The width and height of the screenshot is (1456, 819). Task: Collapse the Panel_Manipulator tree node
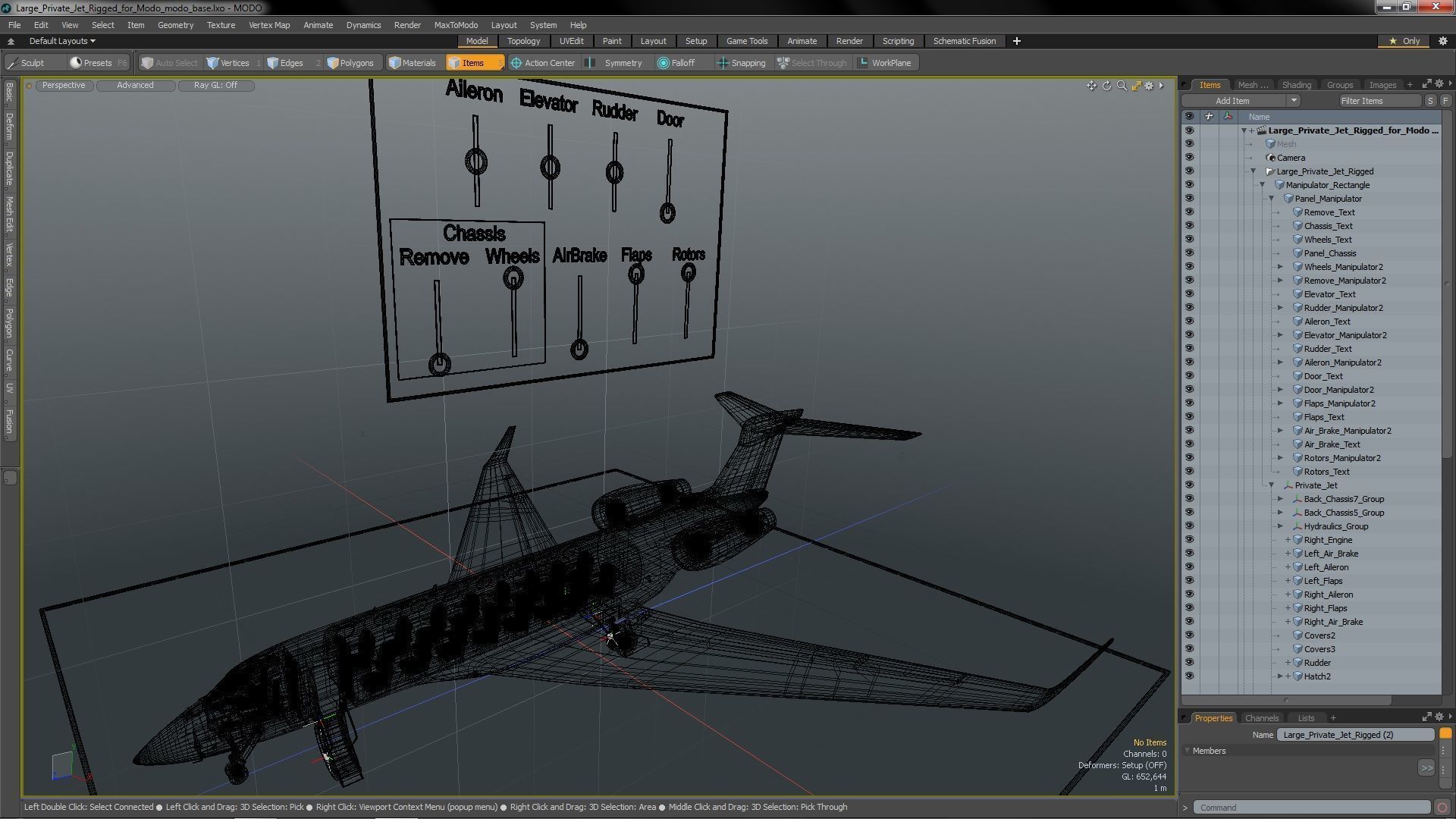1272,199
